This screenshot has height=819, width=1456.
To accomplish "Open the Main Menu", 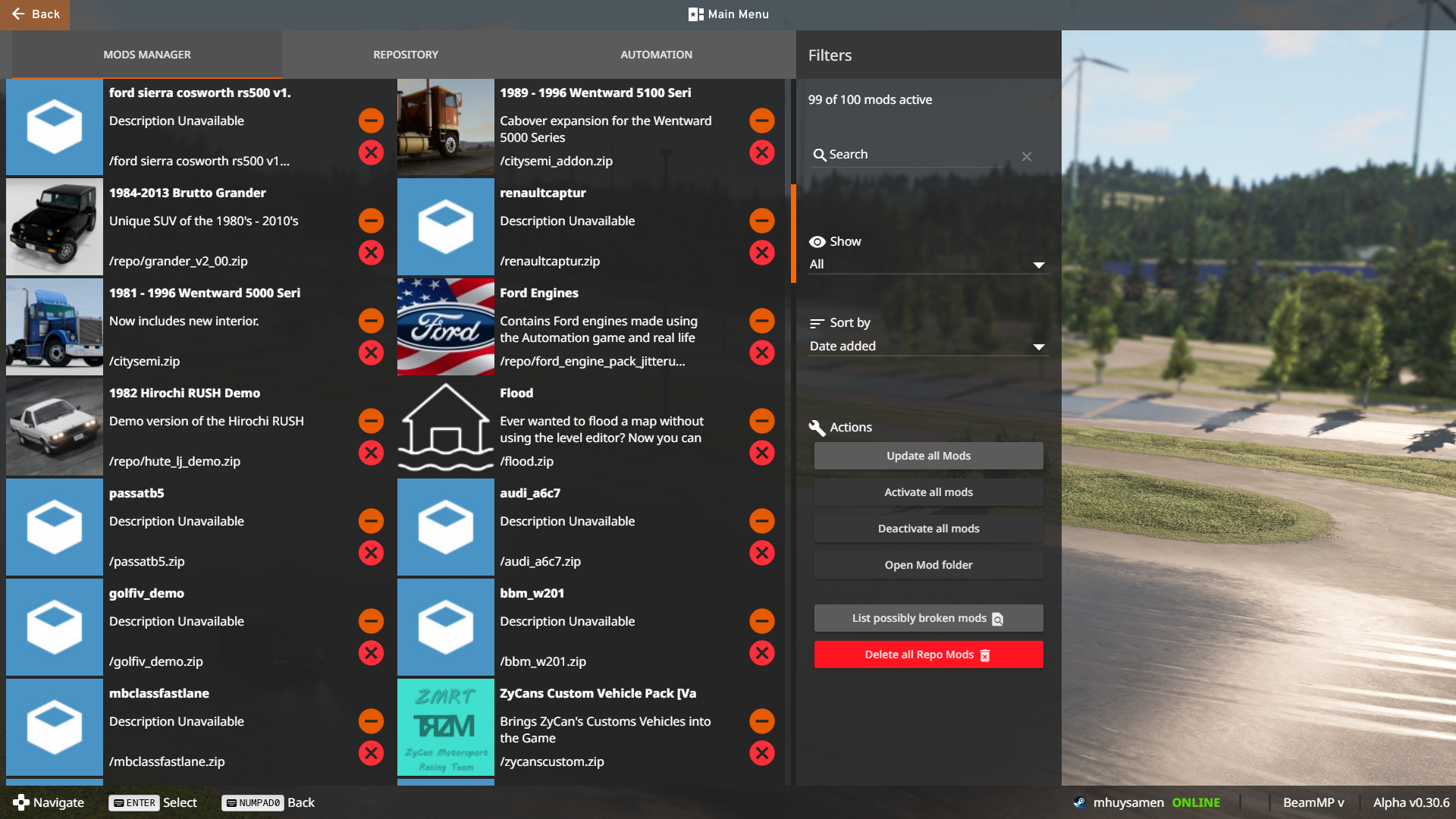I will [729, 14].
